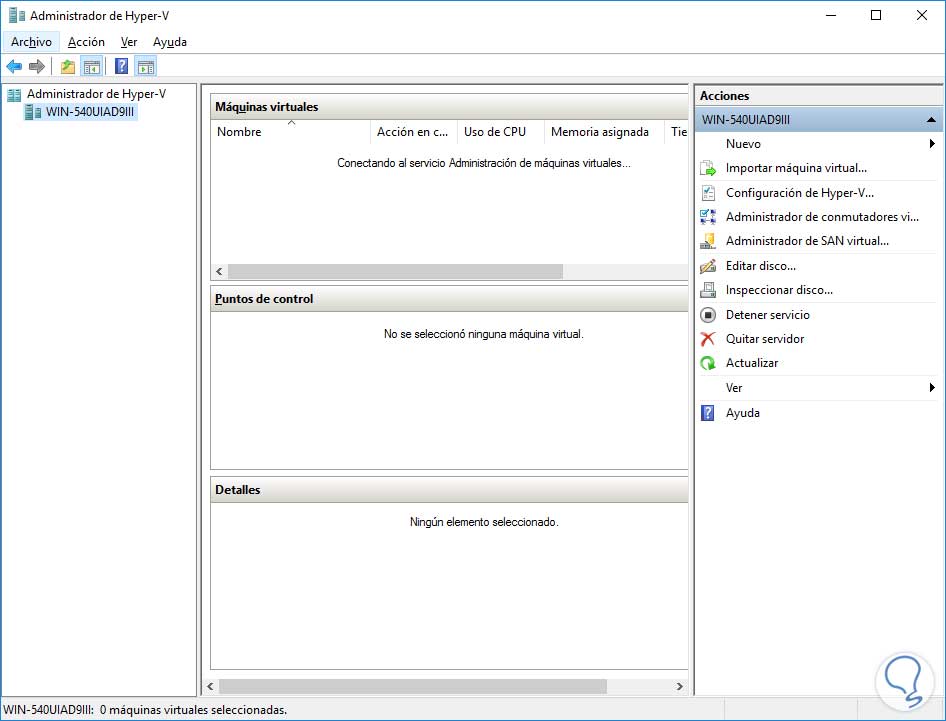Maximize the Hyper-V Manager window

(x=876, y=15)
